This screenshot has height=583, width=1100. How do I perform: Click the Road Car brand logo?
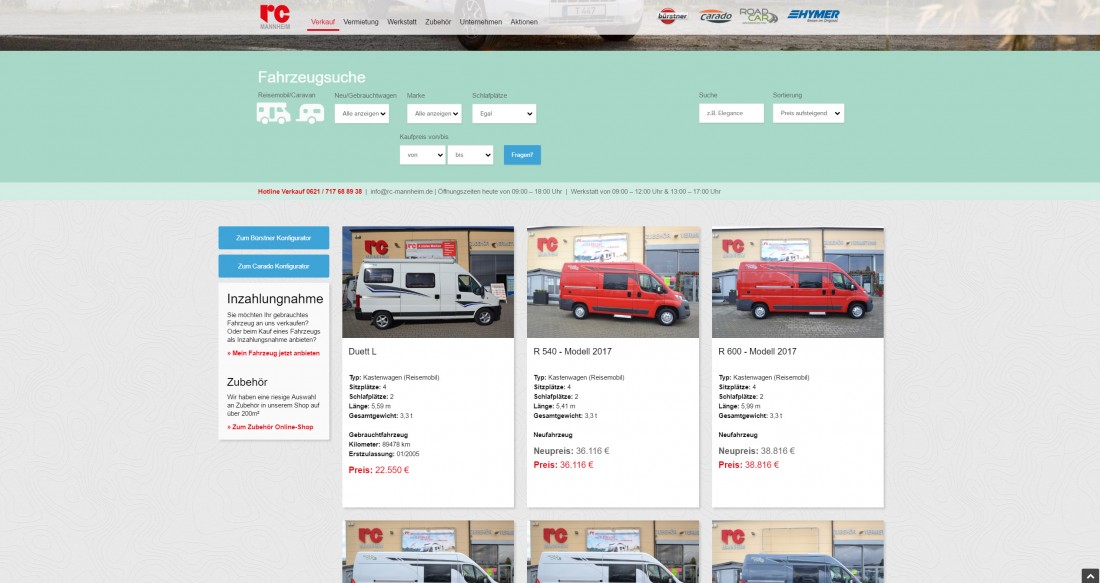pos(758,16)
